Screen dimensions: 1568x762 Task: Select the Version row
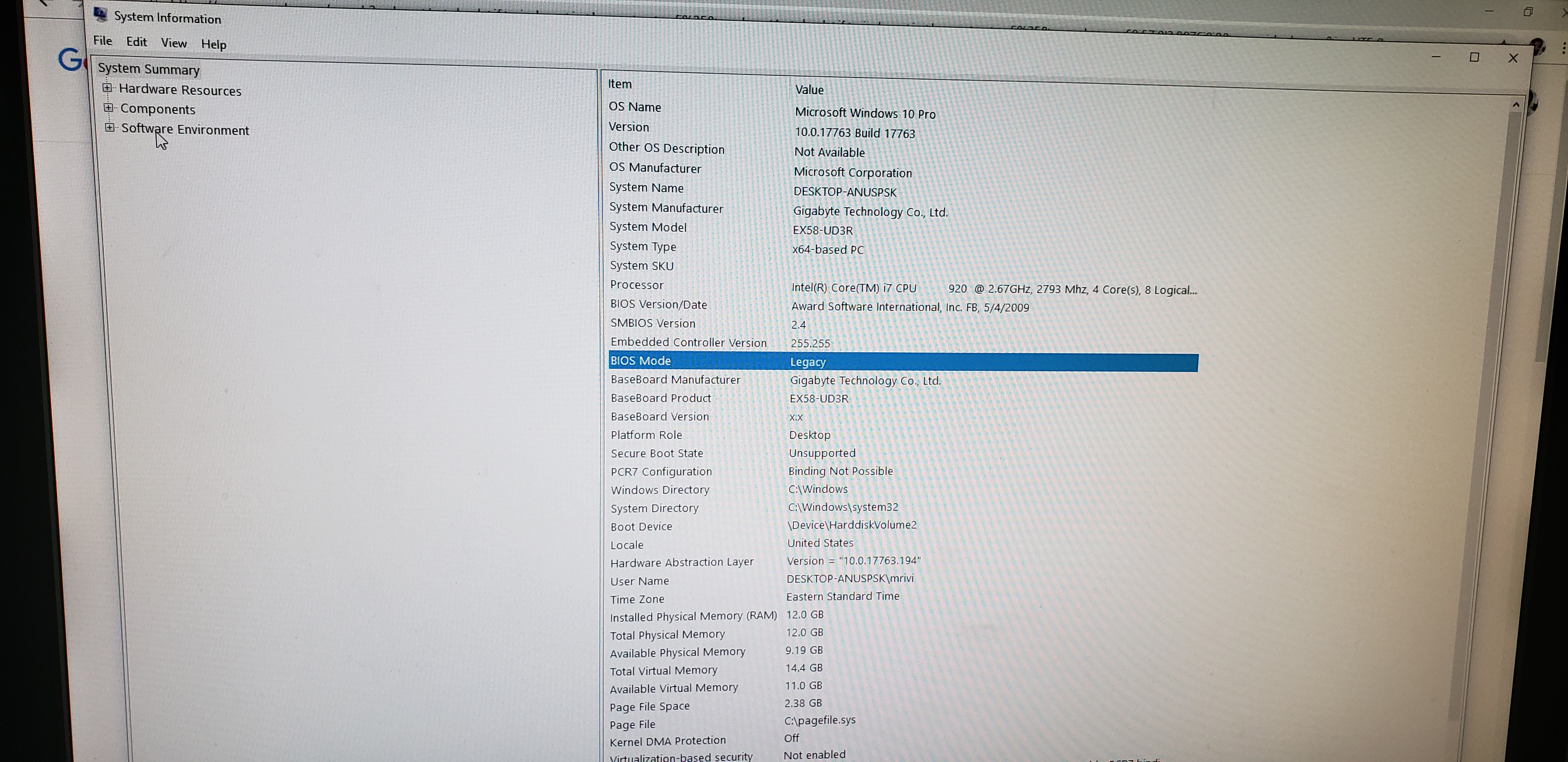[x=903, y=129]
